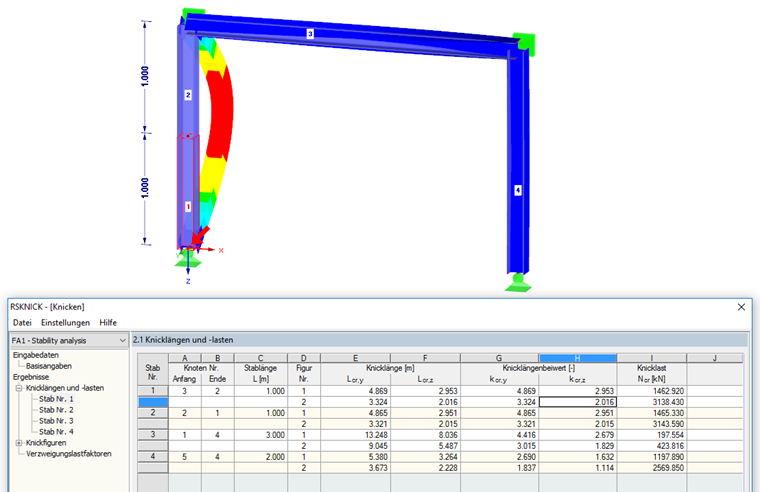The width and height of the screenshot is (760, 492).
Task: Click Knicklängenbeiwert cell 4.416
Action: 499,435
